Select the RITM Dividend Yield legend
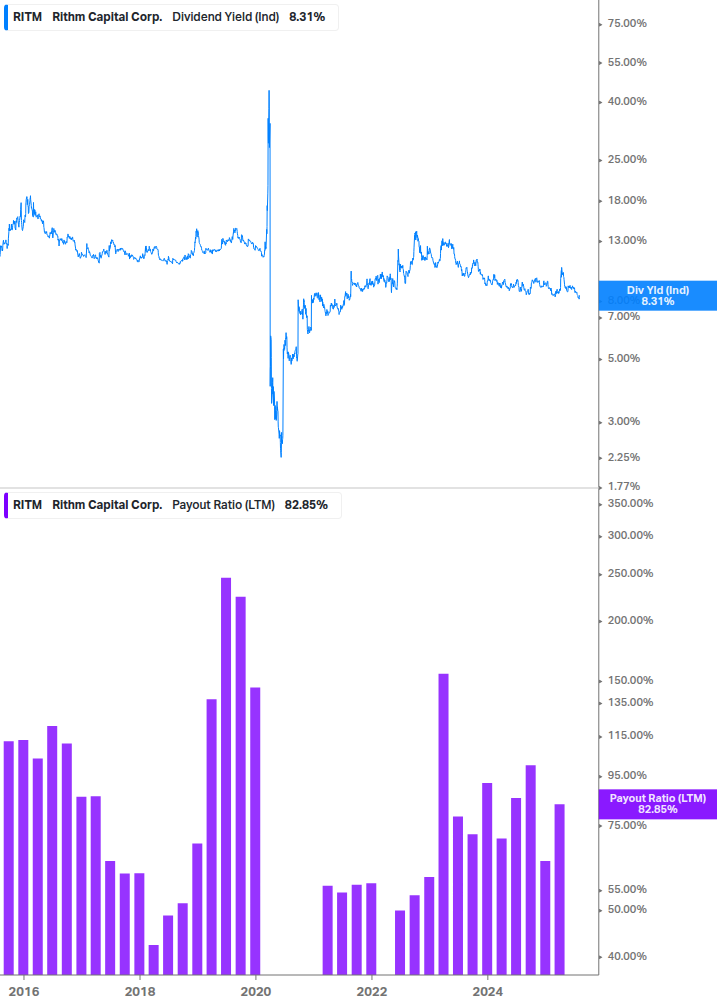Viewport: 717px width, 1005px height. [170, 17]
